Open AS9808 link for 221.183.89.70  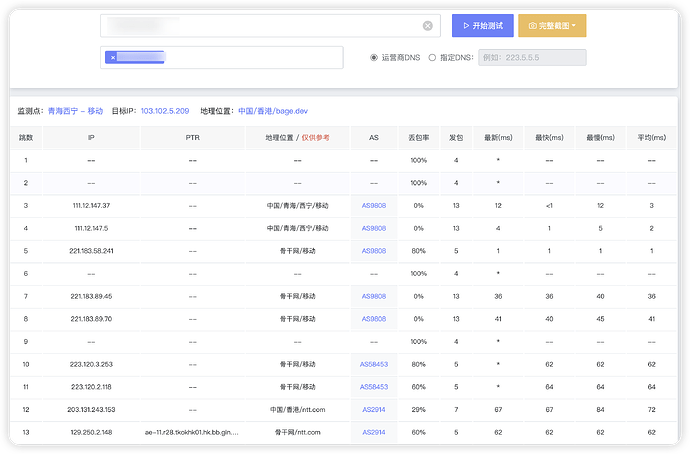tap(374, 319)
